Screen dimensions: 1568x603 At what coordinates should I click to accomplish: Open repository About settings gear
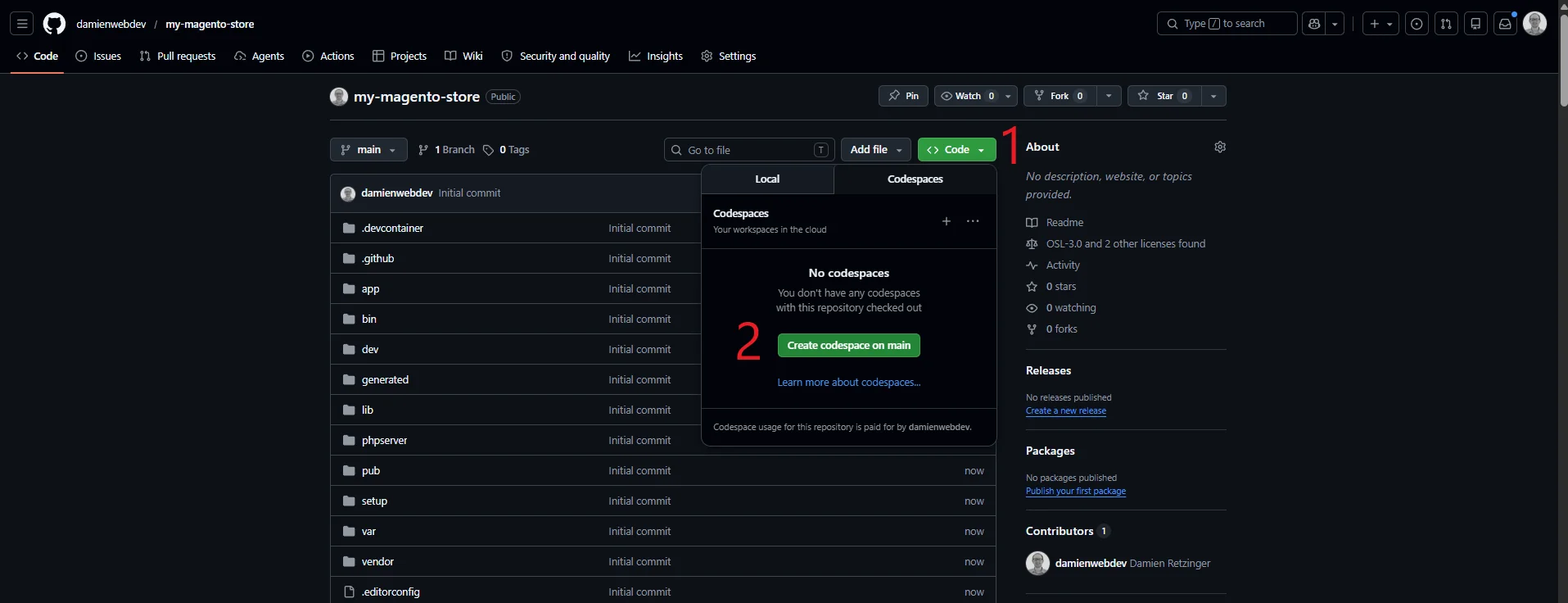1220,147
